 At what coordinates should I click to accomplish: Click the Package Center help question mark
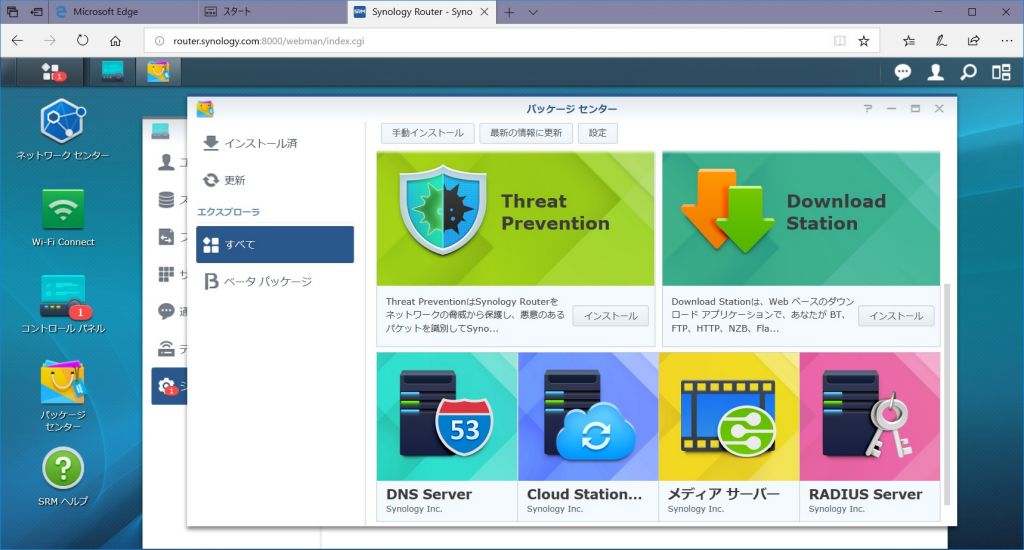[x=867, y=108]
